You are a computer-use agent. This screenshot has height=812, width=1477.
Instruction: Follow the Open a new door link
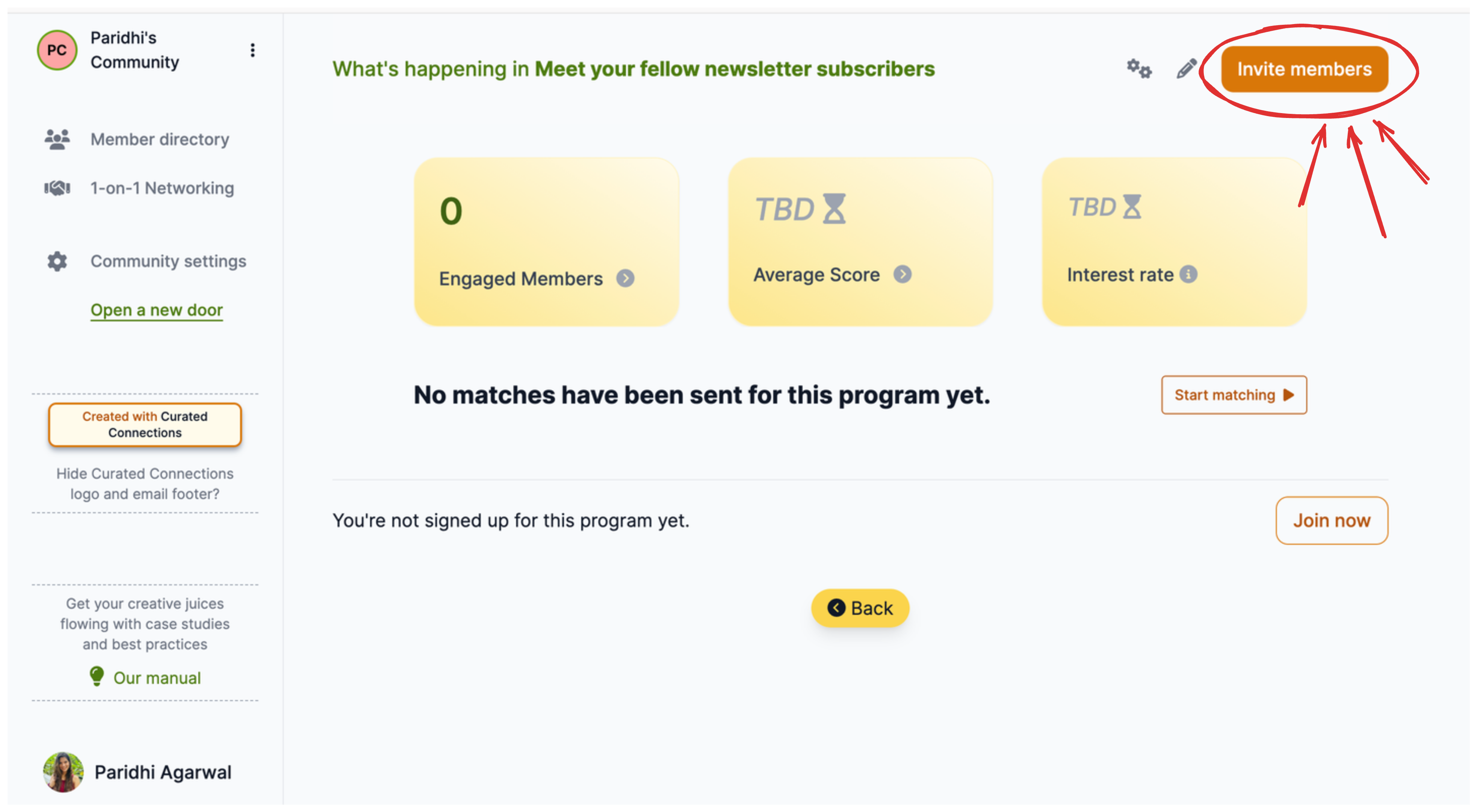coord(157,310)
